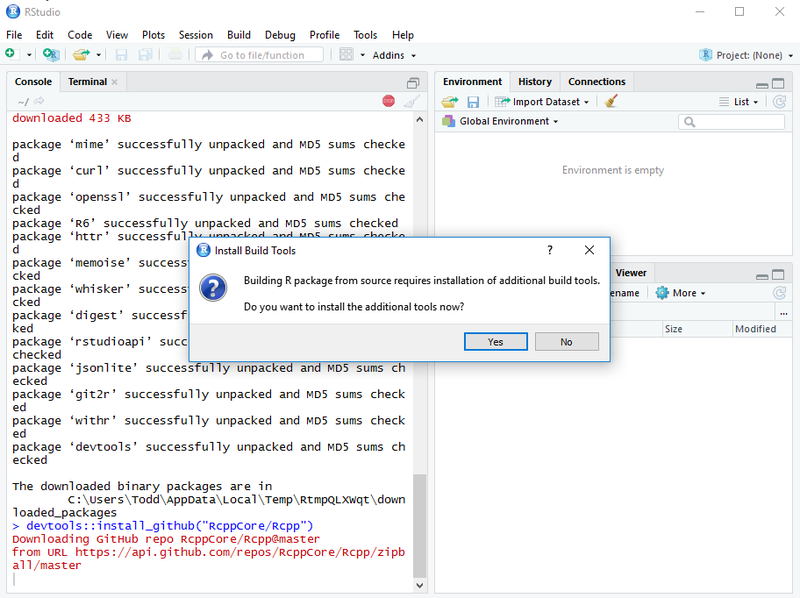Click the view working directory arrow icon
Viewport: 800px width, 598px height.
[x=39, y=101]
